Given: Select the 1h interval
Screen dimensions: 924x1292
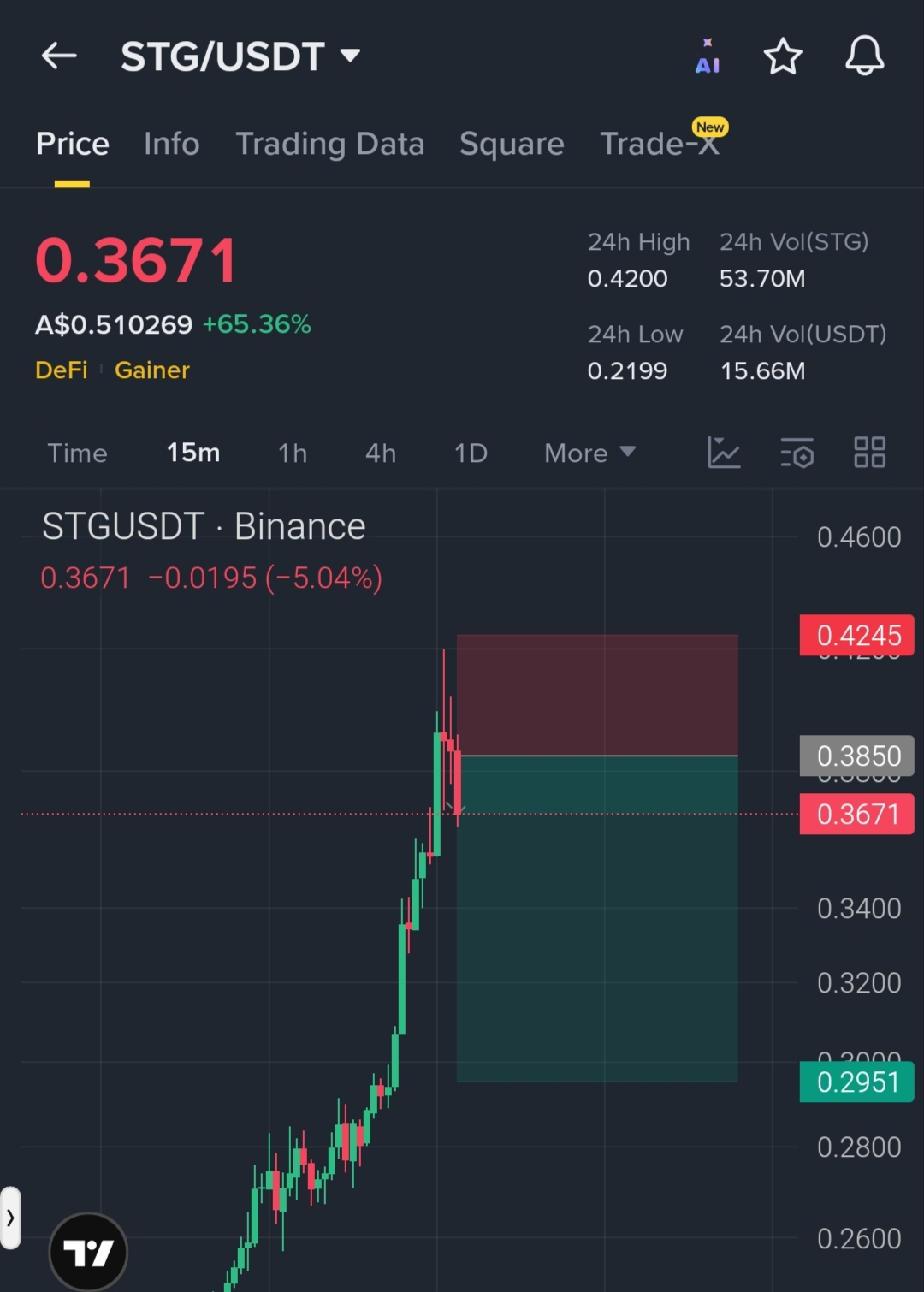Looking at the screenshot, I should pos(293,453).
